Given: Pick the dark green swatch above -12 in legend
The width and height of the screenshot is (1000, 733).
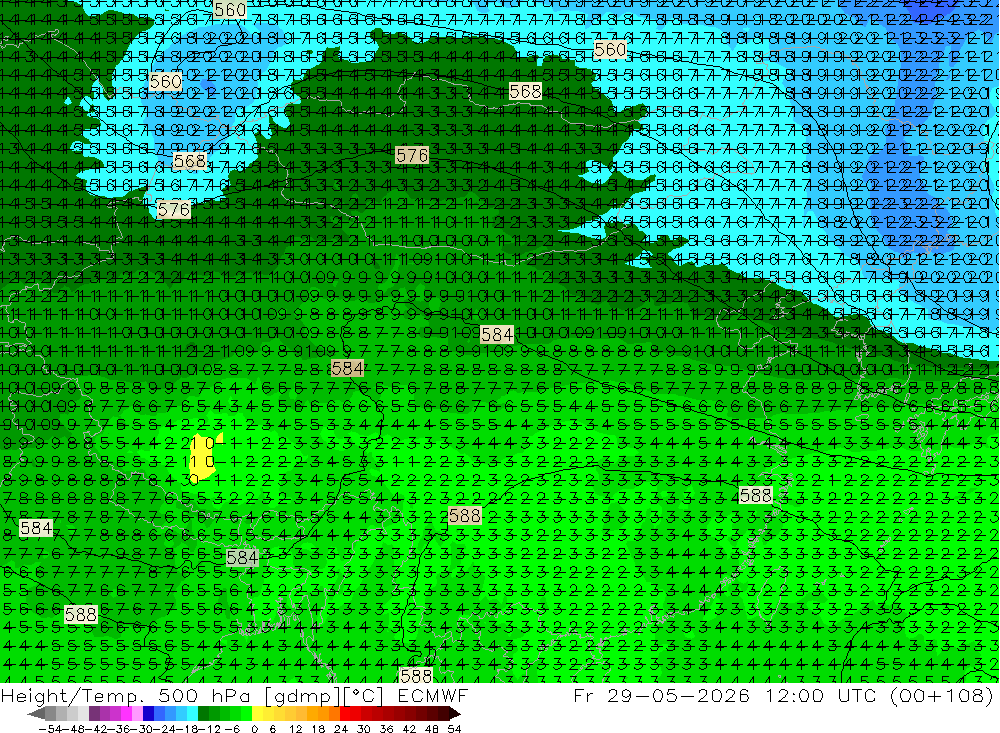Looking at the screenshot, I should coord(203,714).
